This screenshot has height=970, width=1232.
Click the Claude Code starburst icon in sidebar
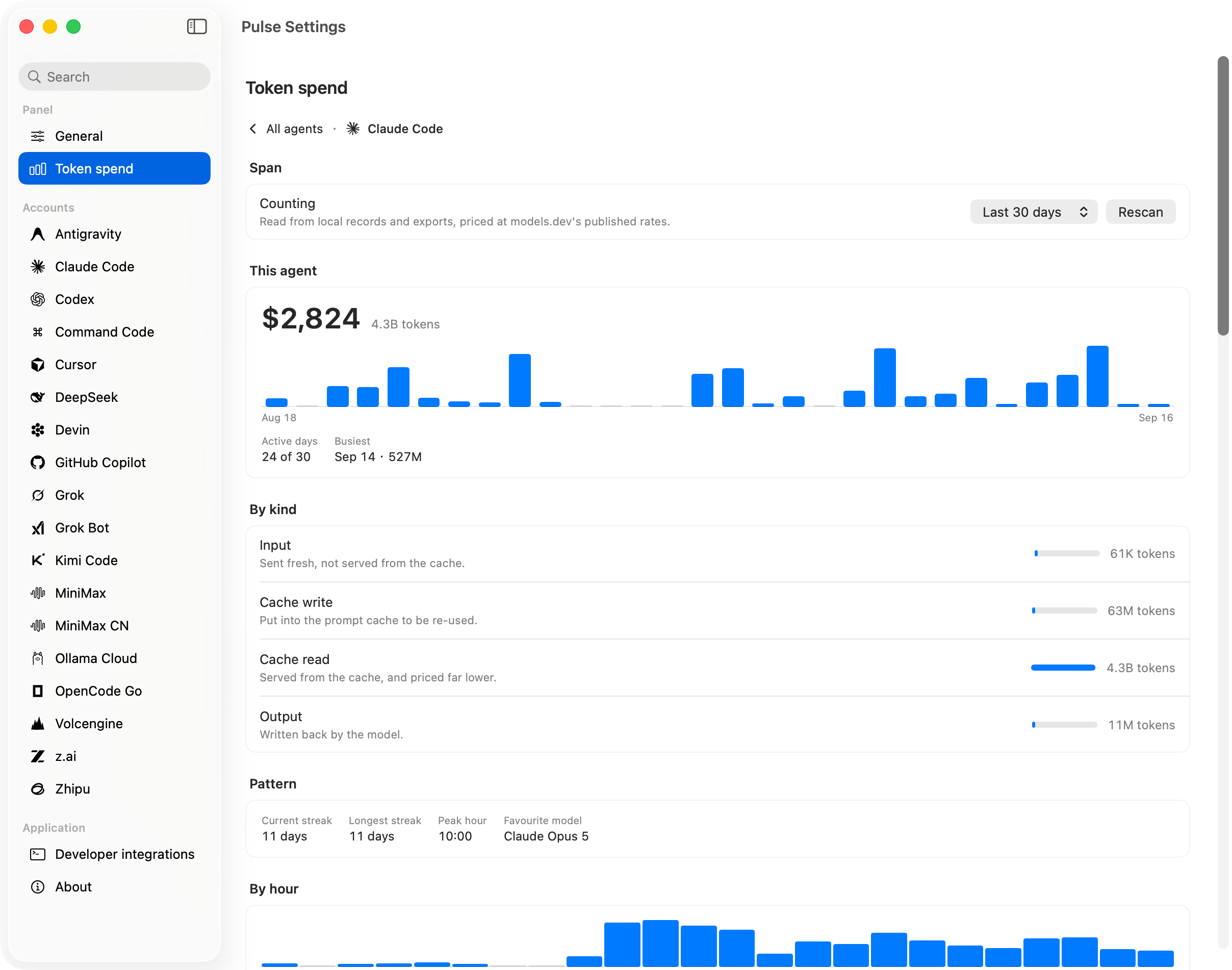click(37, 266)
